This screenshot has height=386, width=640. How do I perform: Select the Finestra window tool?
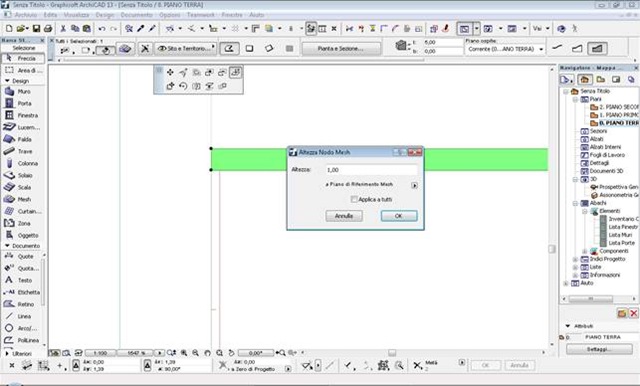pyautogui.click(x=22, y=115)
